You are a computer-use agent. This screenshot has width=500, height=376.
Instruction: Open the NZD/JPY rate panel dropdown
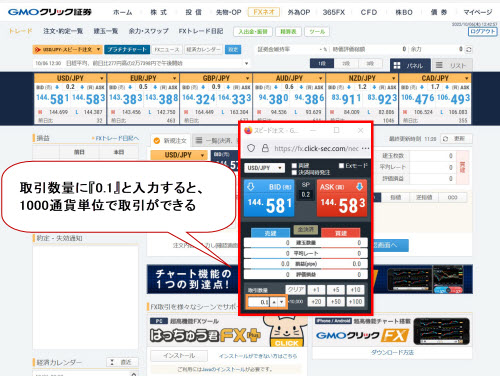(393, 78)
